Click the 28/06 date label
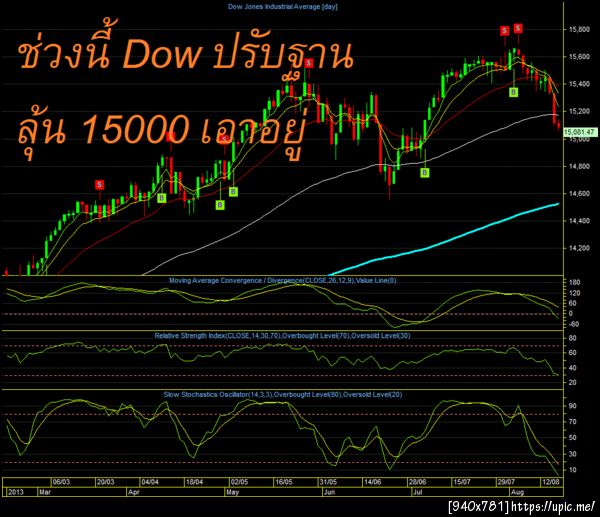 [x=417, y=482]
